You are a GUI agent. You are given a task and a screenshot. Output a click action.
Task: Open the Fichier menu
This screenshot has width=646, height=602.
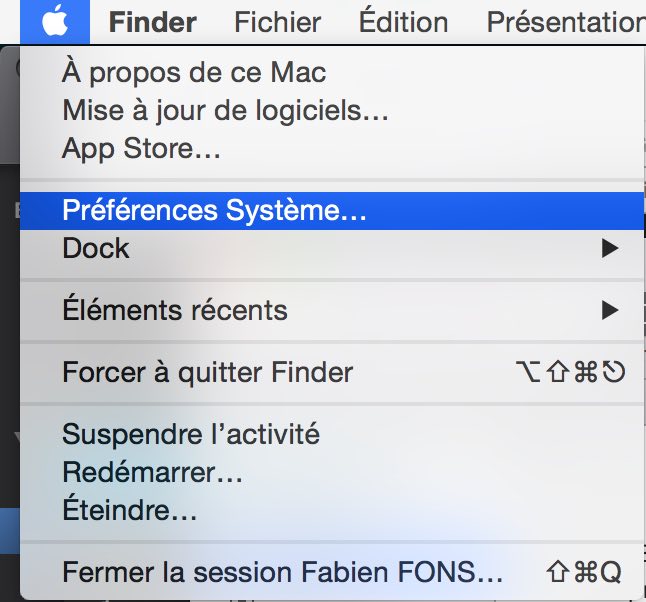tap(277, 22)
